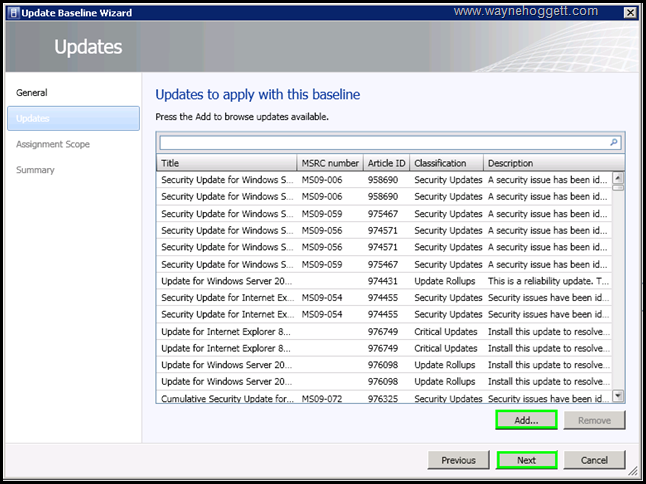Viewport: 646px width, 484px height.
Task: Cancel the wizard
Action: pos(594,460)
